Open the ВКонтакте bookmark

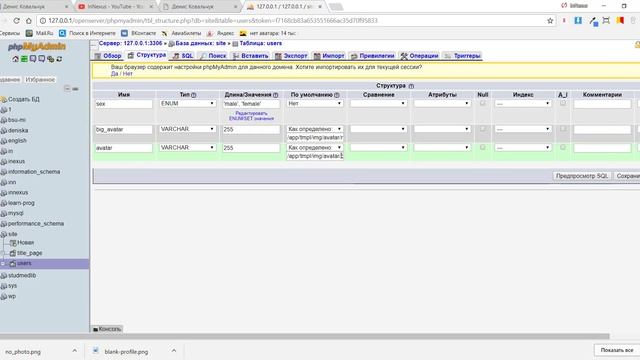(138, 33)
